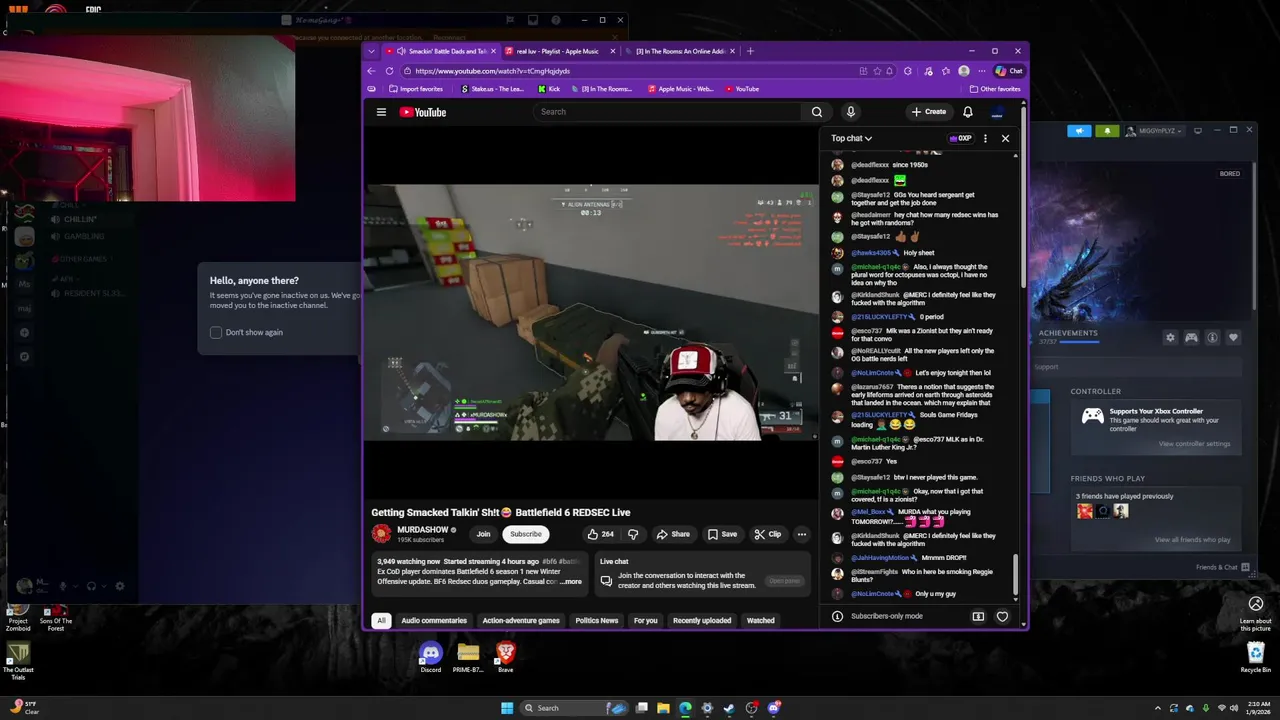The width and height of the screenshot is (1280, 720).
Task: Click the YouTube logo home link
Action: click(423, 112)
